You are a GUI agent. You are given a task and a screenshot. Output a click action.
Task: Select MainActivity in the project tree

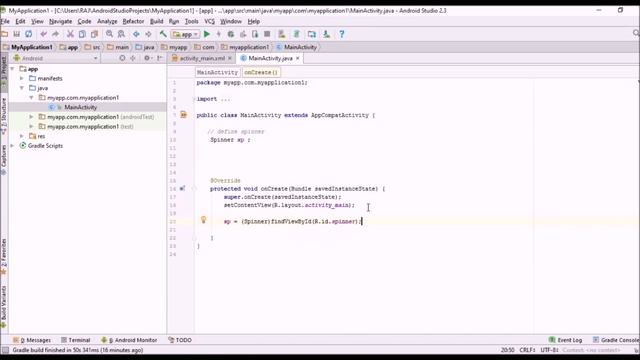click(x=80, y=107)
